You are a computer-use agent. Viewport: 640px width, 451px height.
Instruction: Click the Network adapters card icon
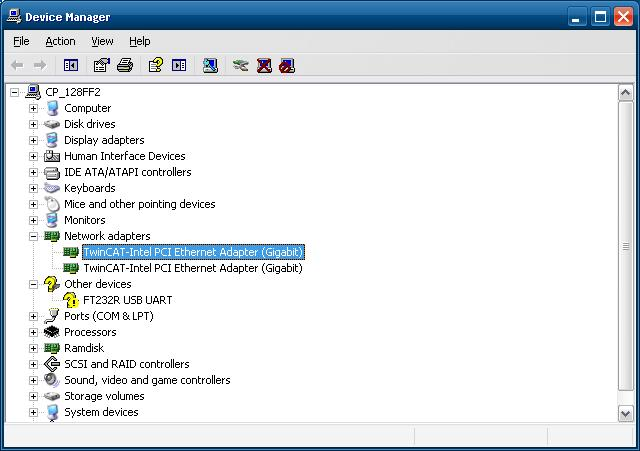point(52,236)
